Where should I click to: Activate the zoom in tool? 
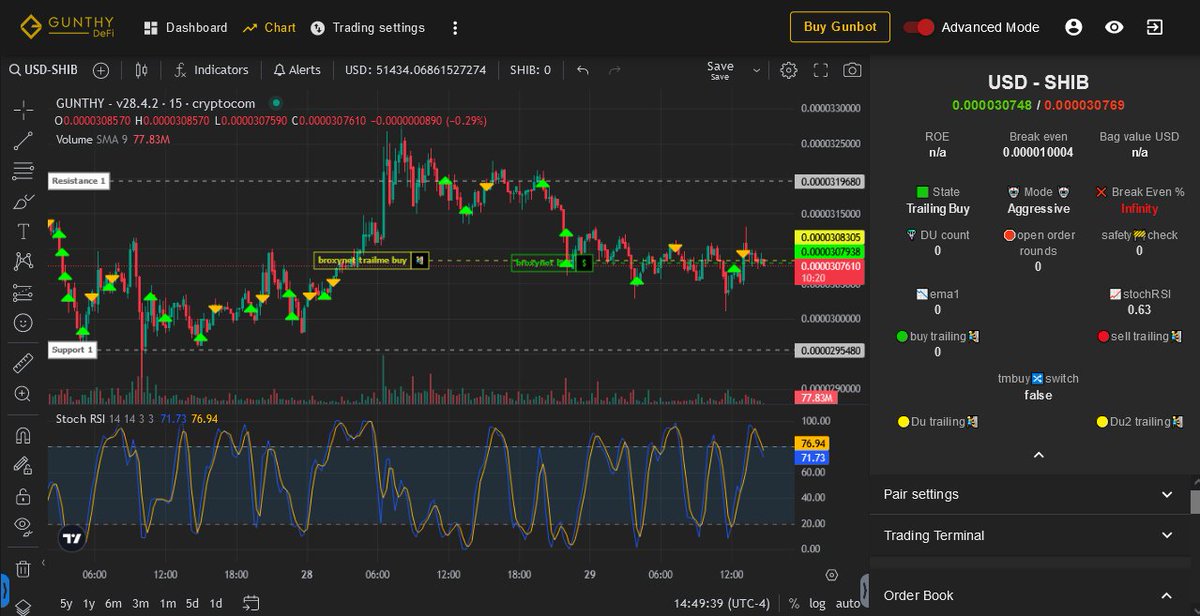click(x=23, y=394)
